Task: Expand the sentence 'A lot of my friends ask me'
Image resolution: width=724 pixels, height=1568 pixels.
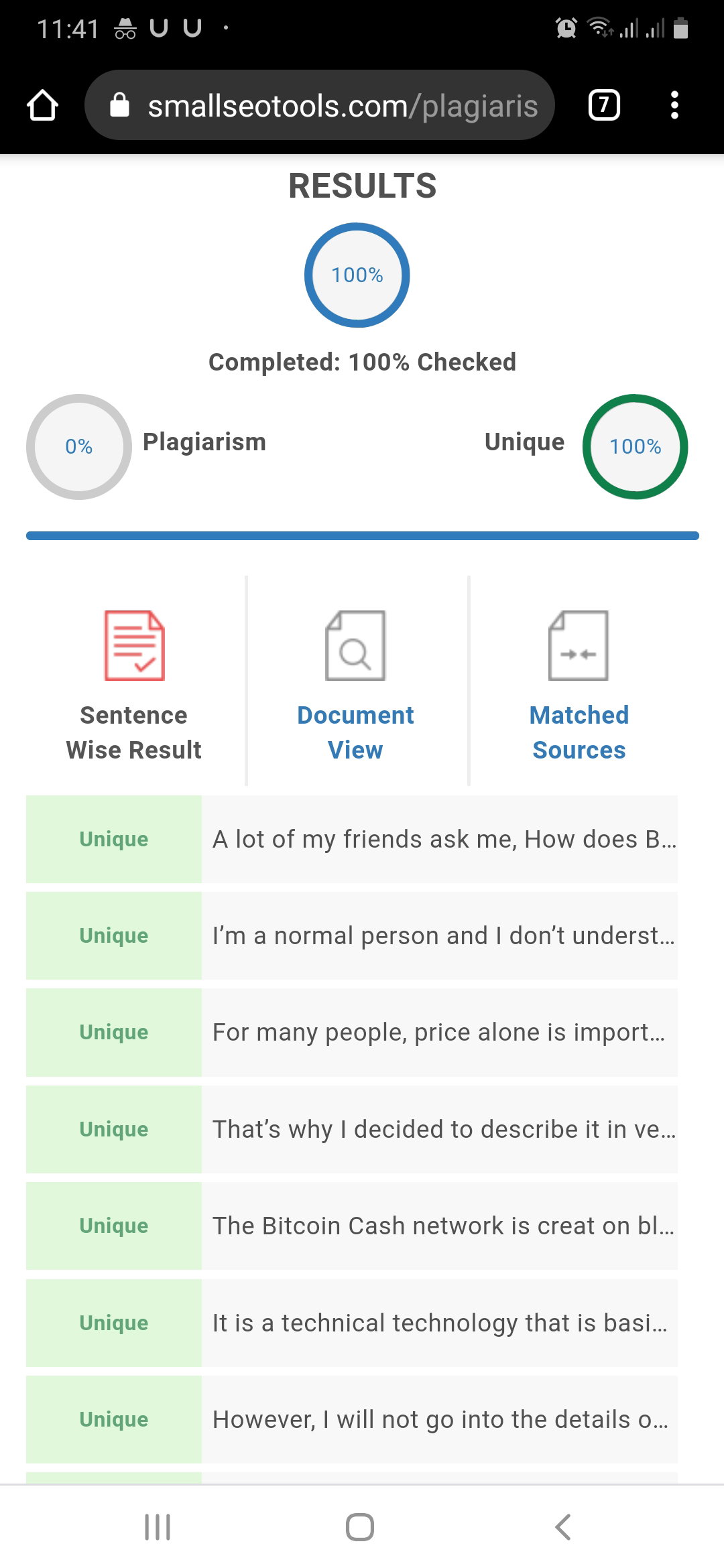Action: click(x=439, y=839)
